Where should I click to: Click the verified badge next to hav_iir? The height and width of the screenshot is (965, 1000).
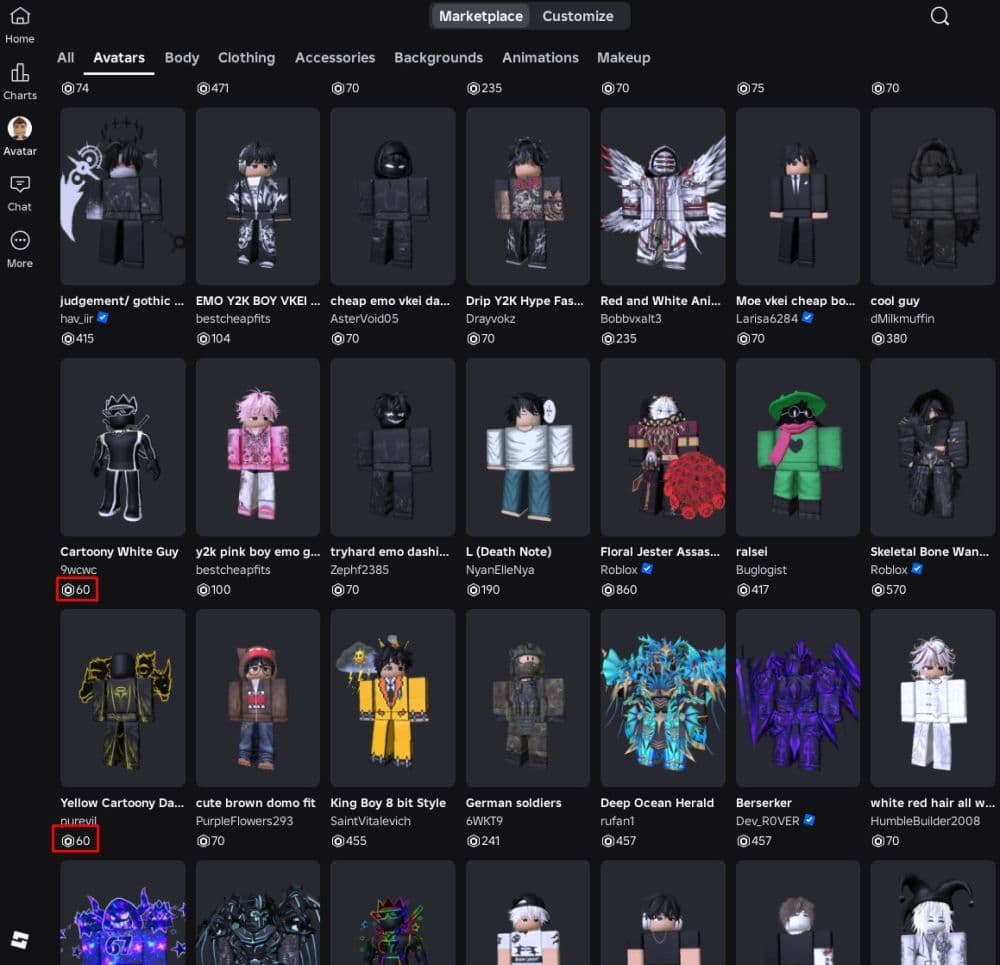coord(103,318)
